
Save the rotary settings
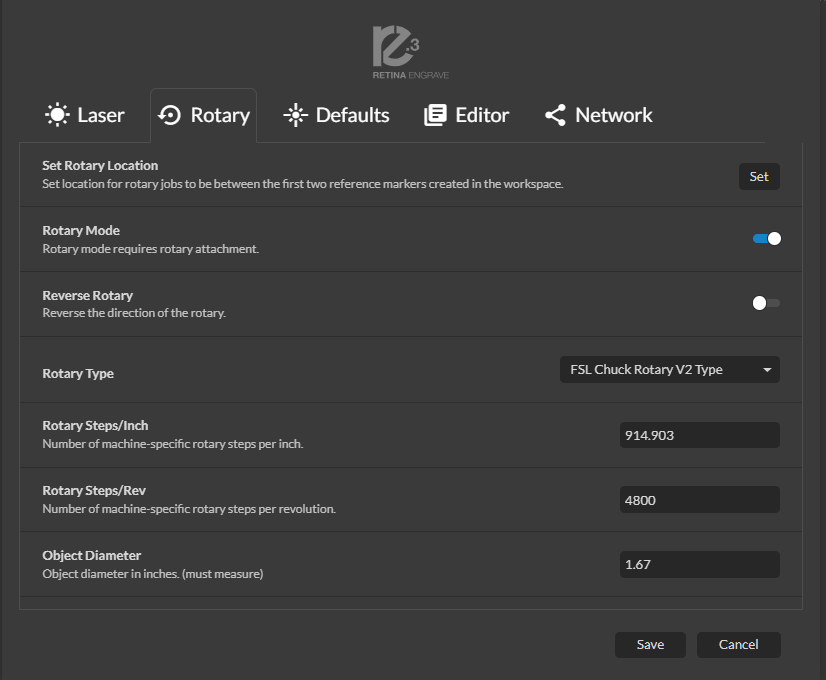[x=650, y=645]
